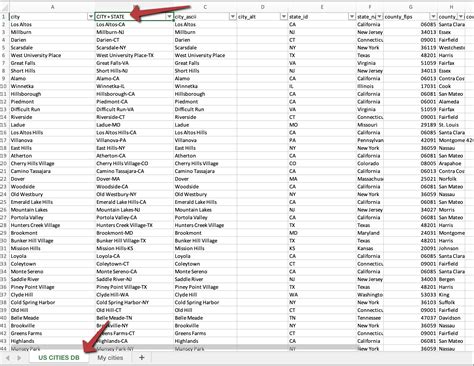The image size is (474, 366).
Task: Click the Maryland state name cell
Action: [x=370, y=233]
